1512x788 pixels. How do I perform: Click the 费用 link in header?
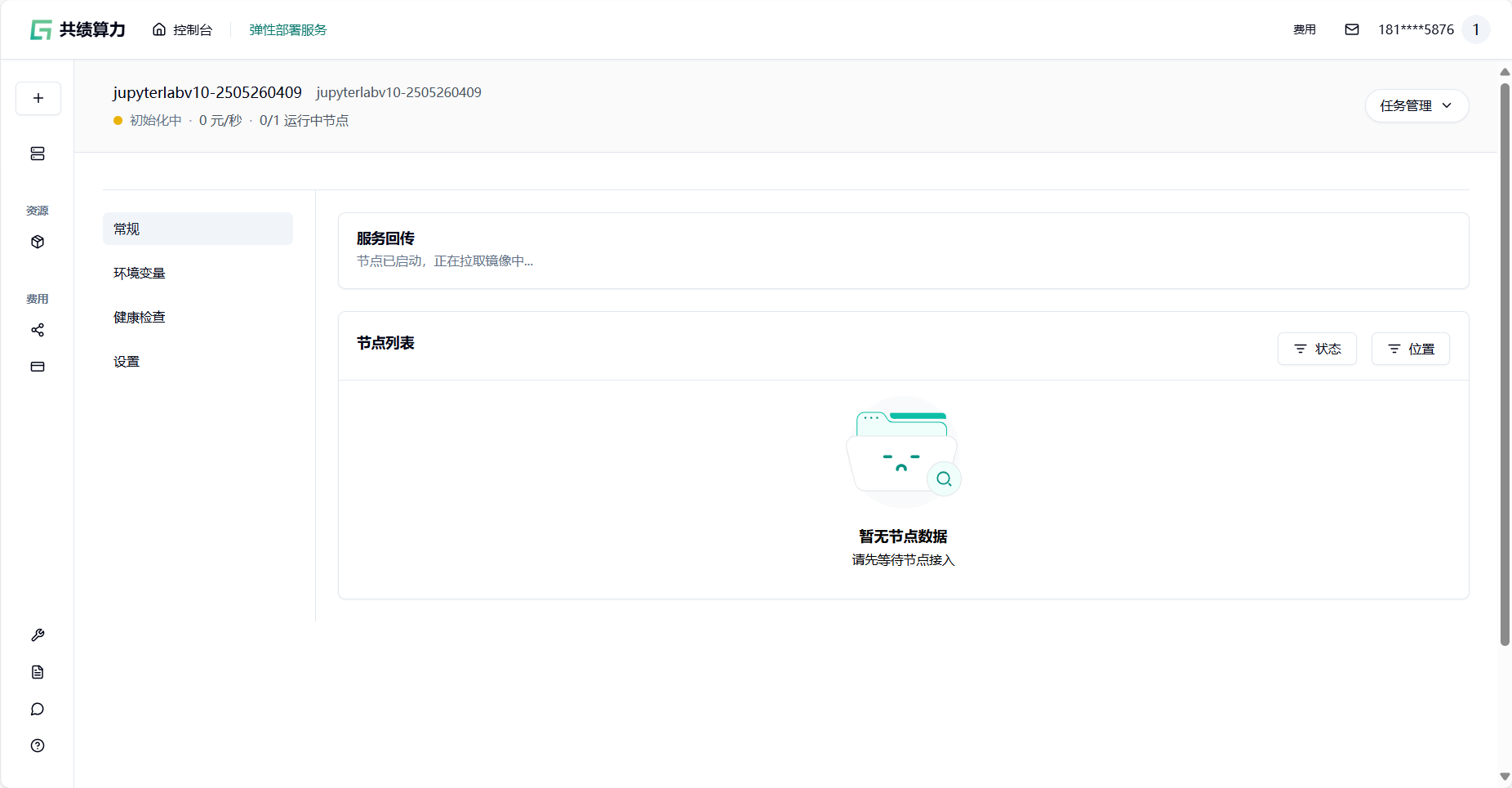click(x=1304, y=29)
